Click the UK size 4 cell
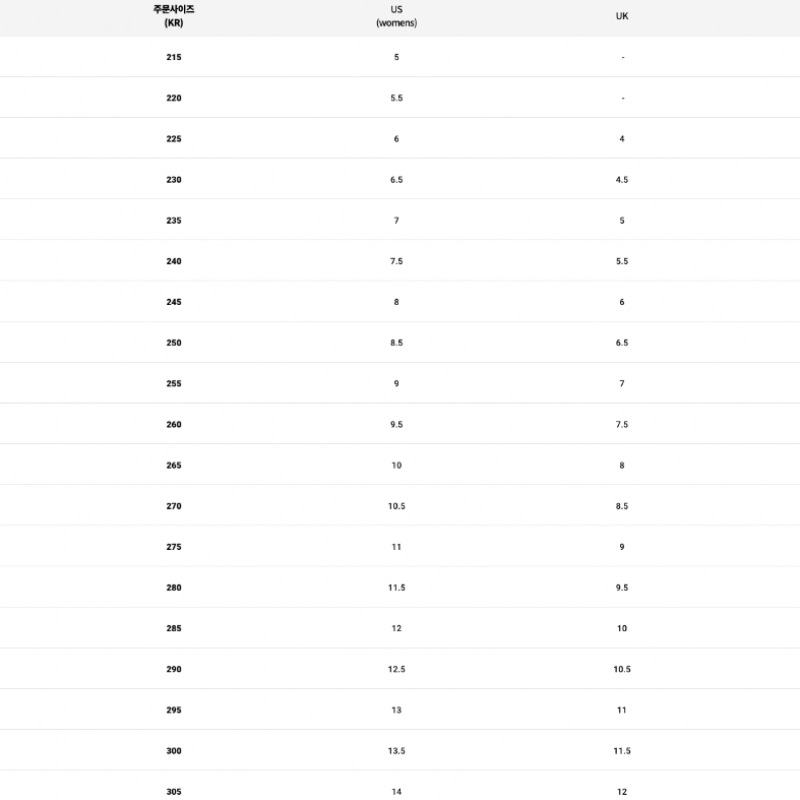 622,139
